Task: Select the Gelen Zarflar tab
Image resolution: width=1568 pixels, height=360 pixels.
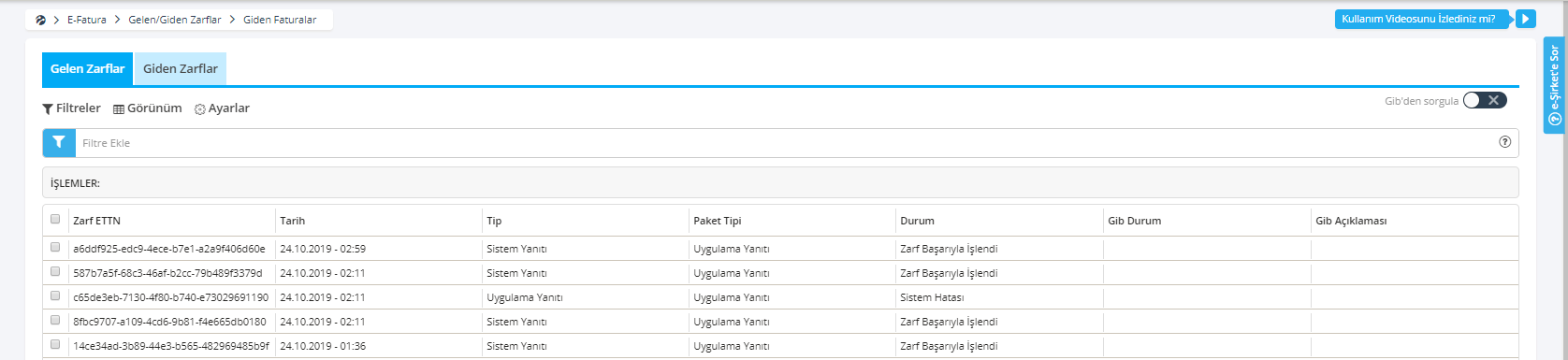Action: (x=87, y=69)
